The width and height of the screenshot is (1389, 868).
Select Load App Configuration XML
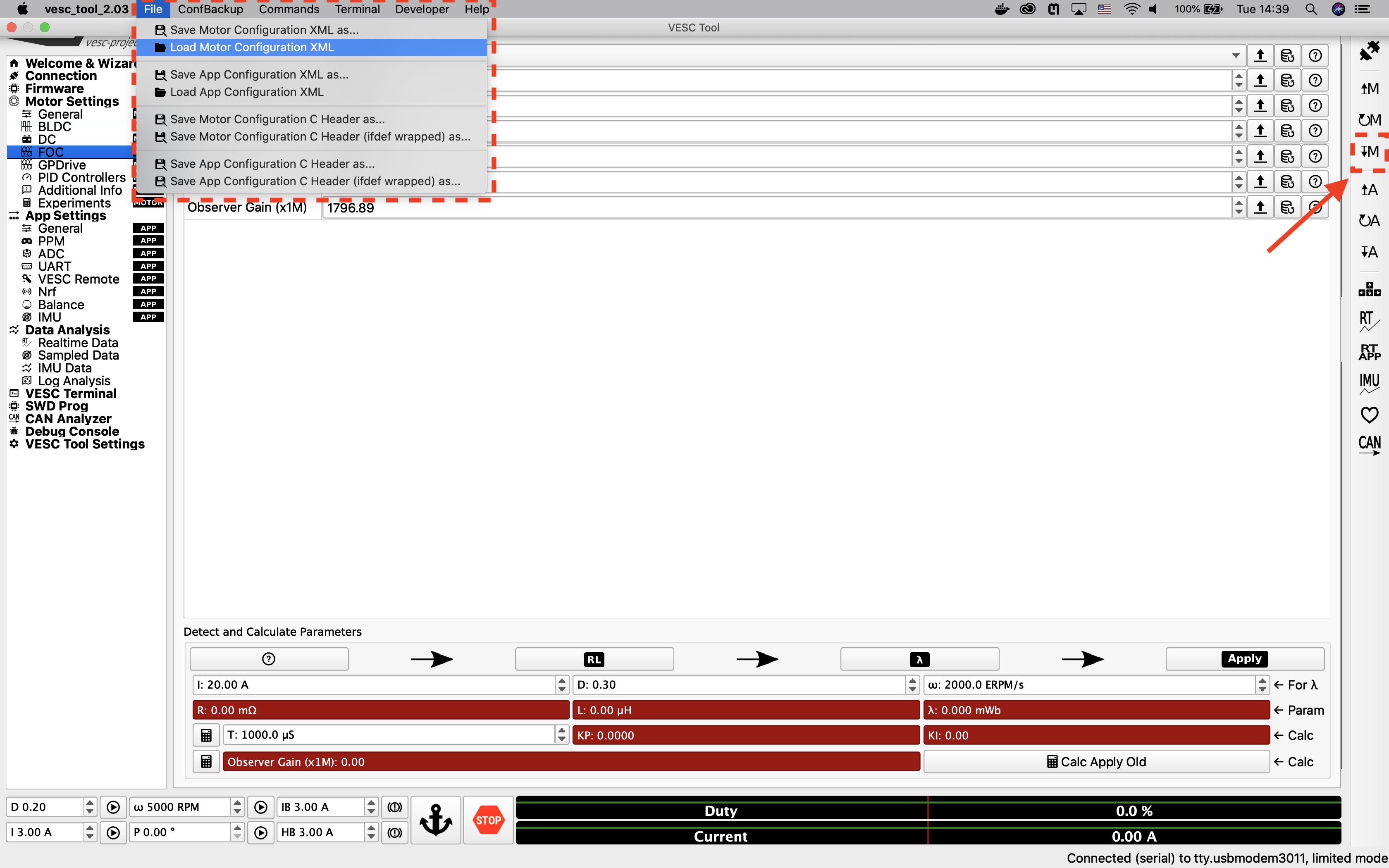[312, 92]
